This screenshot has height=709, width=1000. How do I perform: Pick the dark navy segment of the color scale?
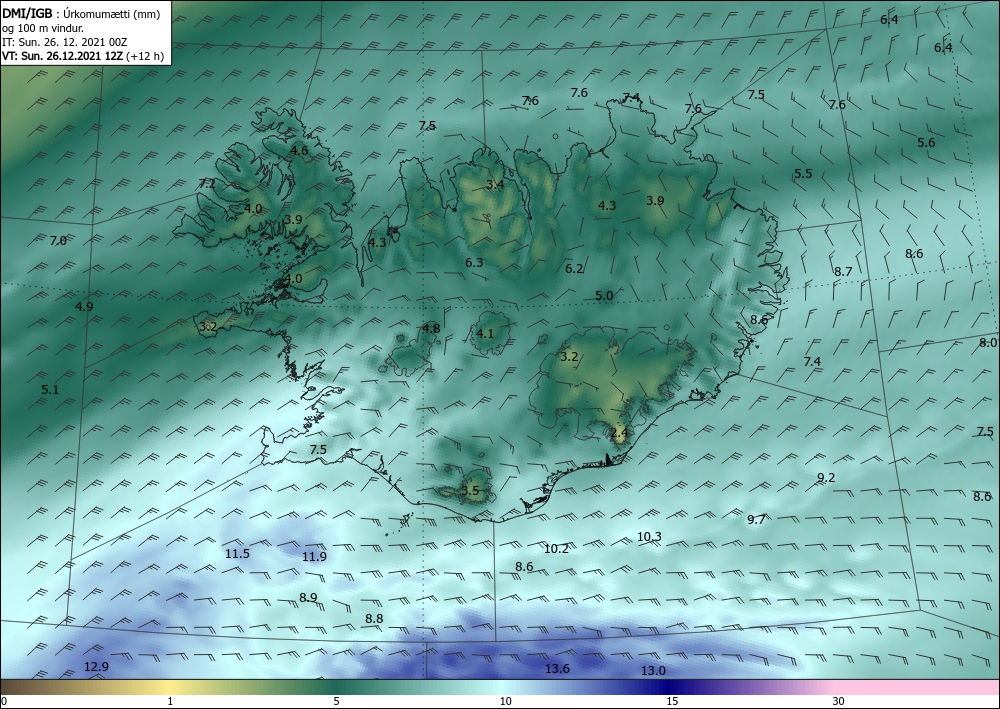(670, 687)
